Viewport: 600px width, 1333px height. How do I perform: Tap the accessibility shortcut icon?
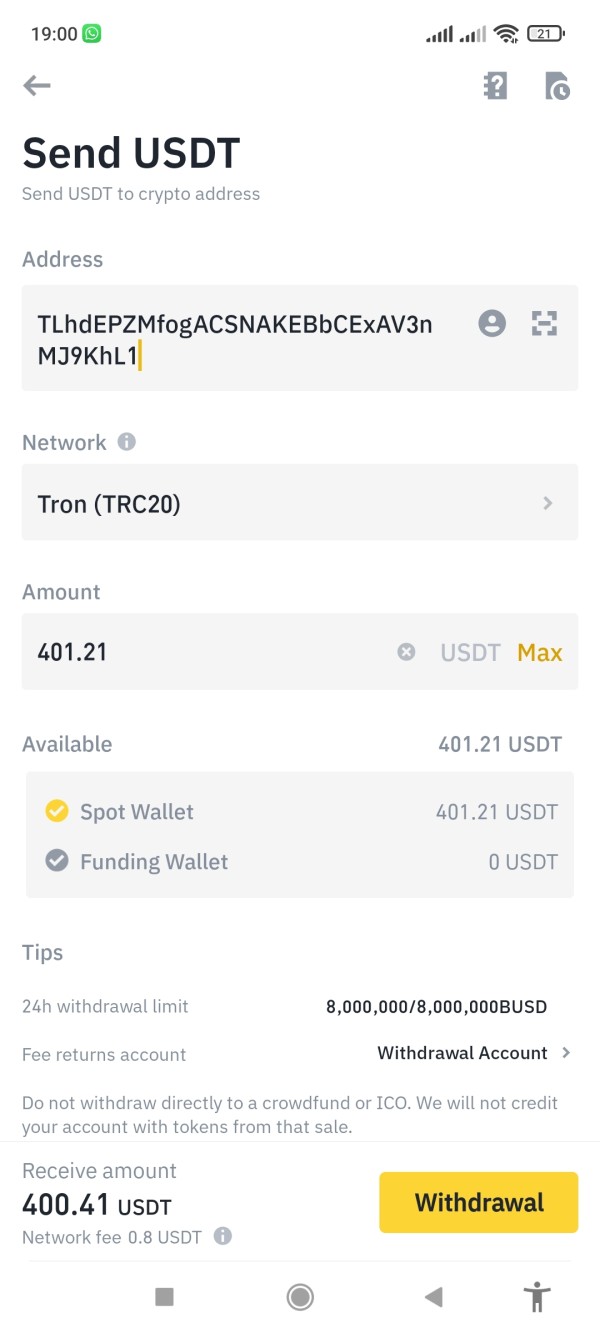tap(537, 1297)
